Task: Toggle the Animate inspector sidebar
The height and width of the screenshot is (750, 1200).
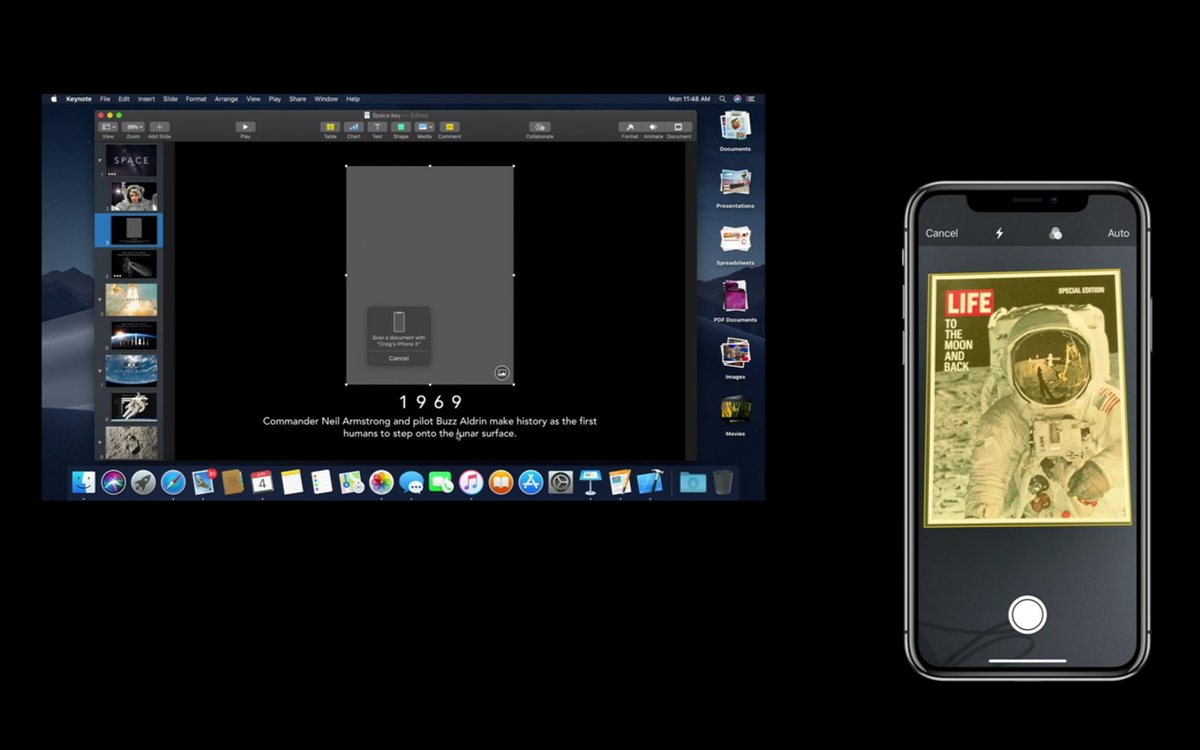Action: [654, 127]
